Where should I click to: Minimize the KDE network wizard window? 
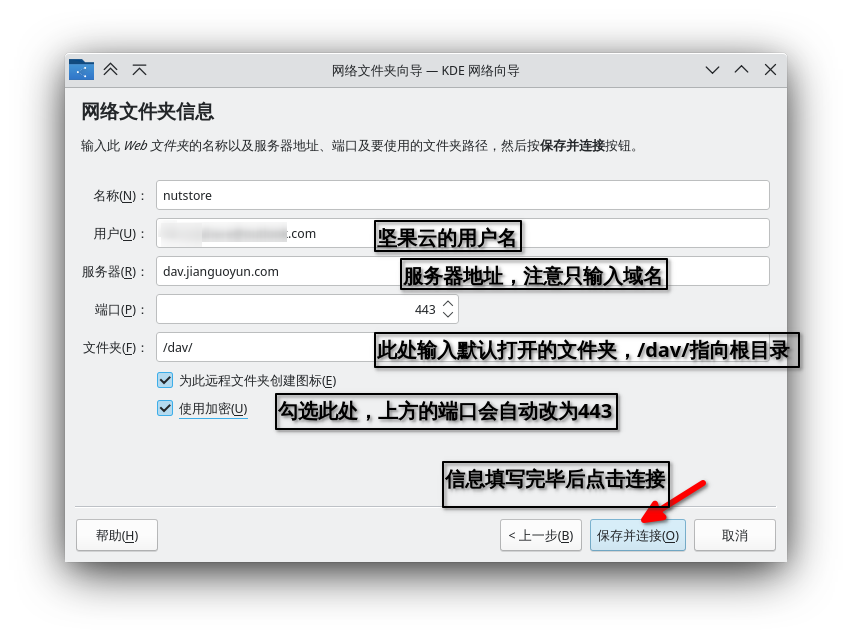click(712, 70)
